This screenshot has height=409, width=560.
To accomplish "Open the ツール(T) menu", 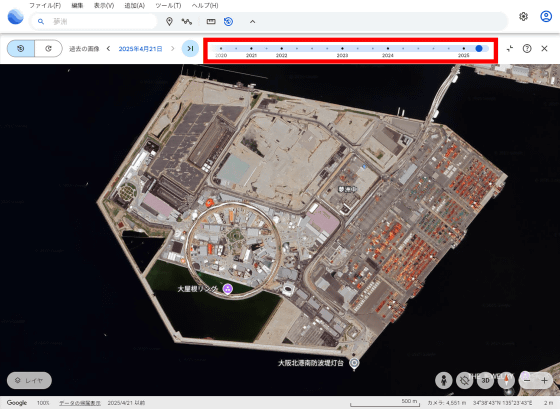I will coord(168,5).
